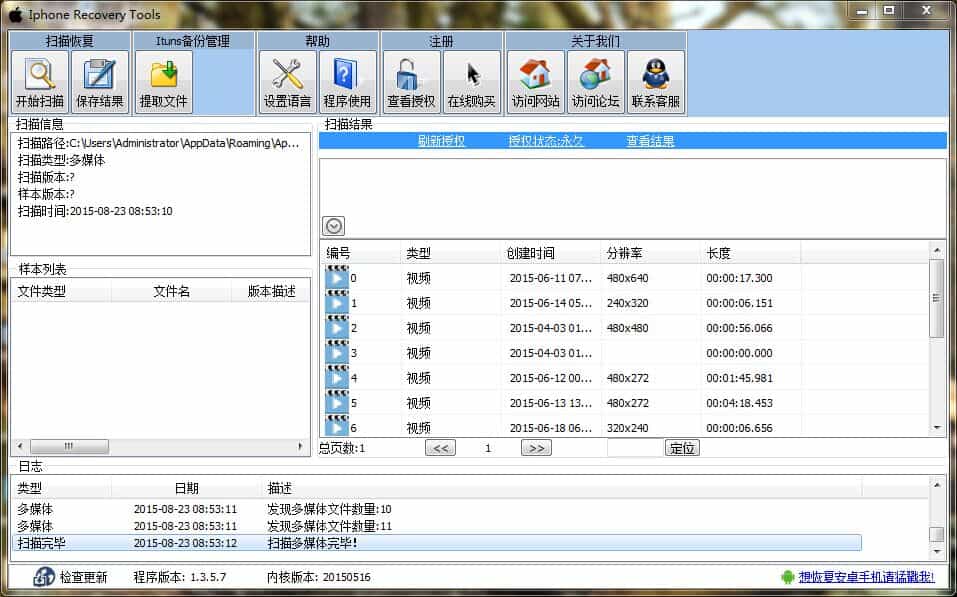Click duration 00:00:56.066 in results
The width and height of the screenshot is (957, 597).
pos(739,328)
